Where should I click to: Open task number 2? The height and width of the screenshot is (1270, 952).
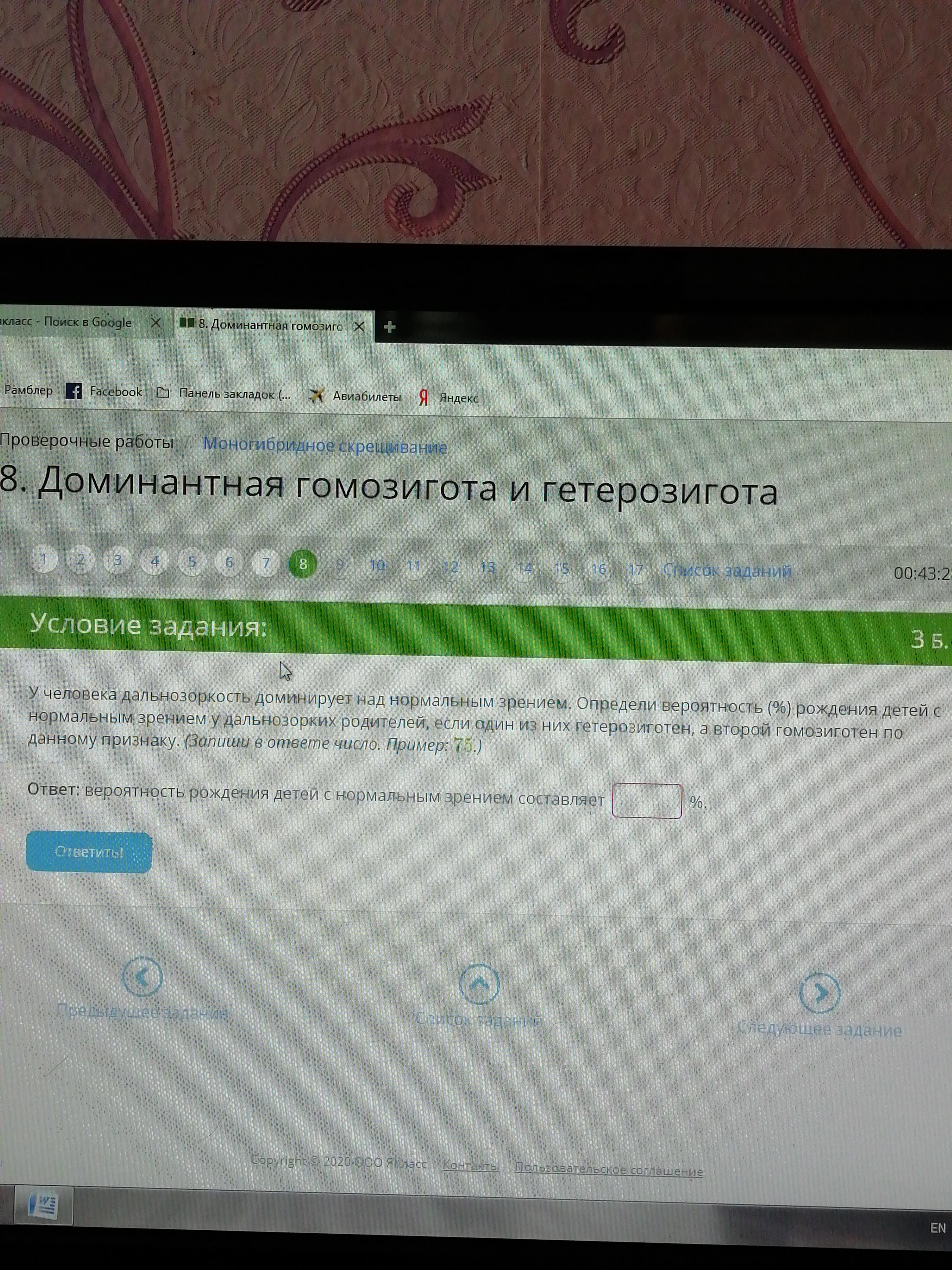tap(81, 559)
